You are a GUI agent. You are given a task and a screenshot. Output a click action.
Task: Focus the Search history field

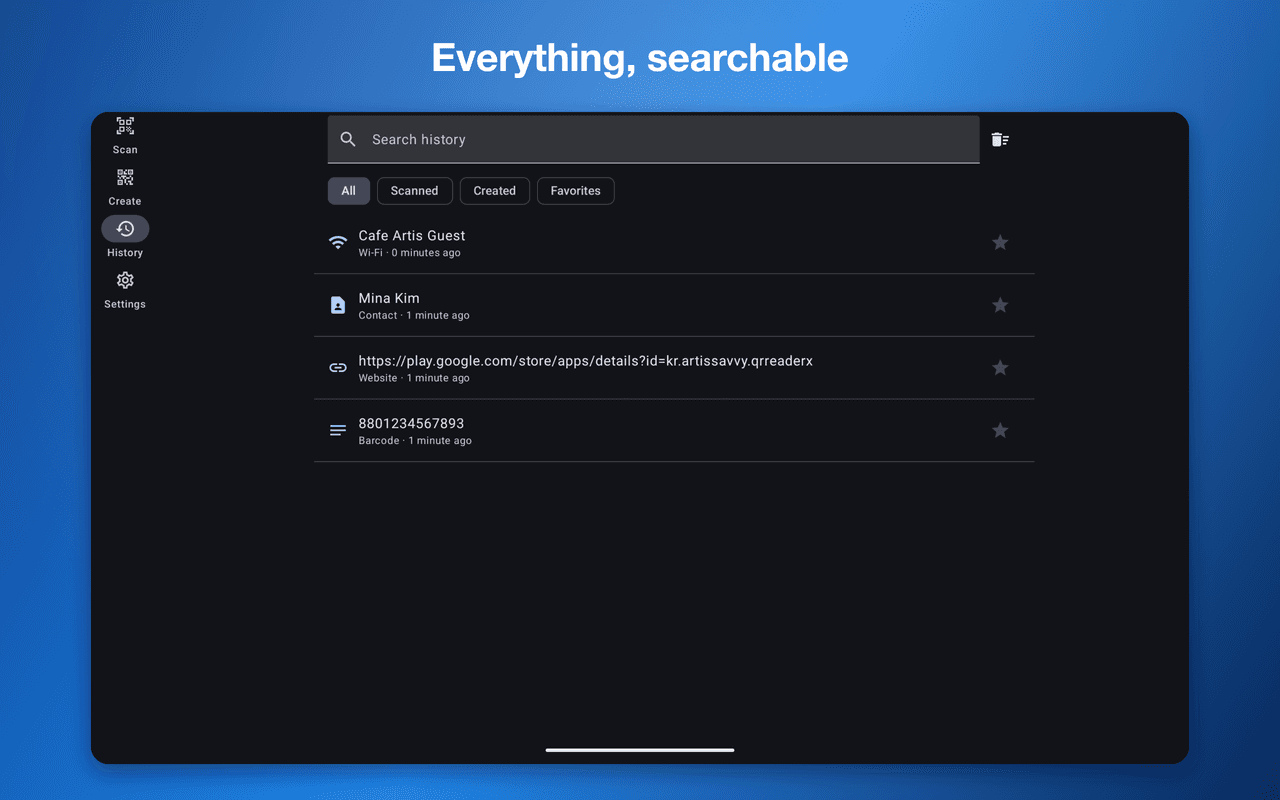click(654, 139)
